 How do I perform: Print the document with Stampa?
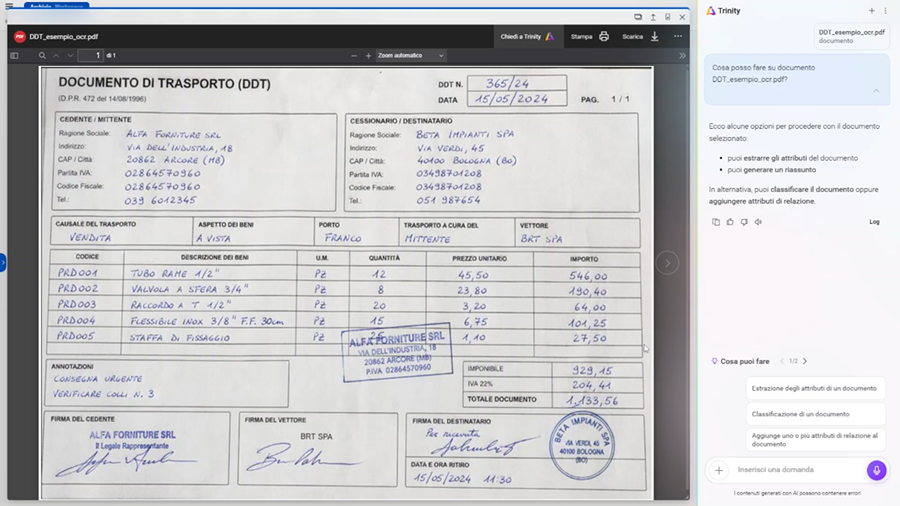[589, 37]
